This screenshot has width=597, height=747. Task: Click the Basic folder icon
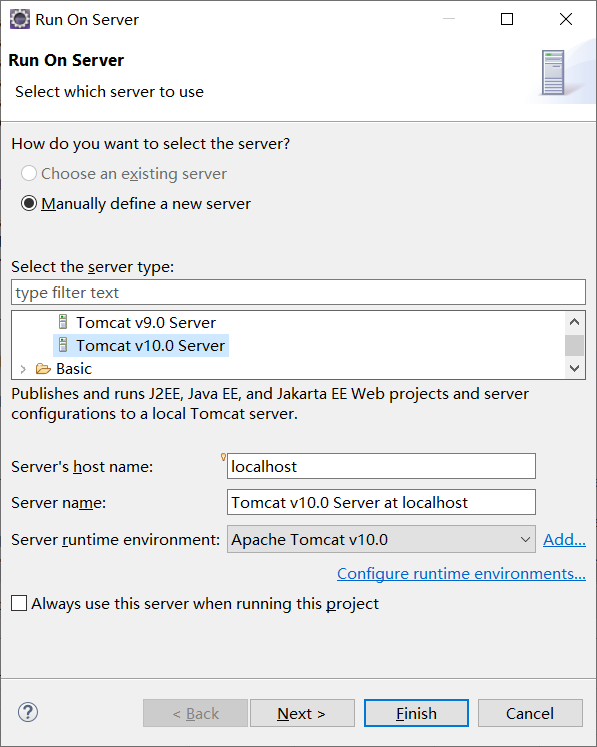(x=43, y=369)
